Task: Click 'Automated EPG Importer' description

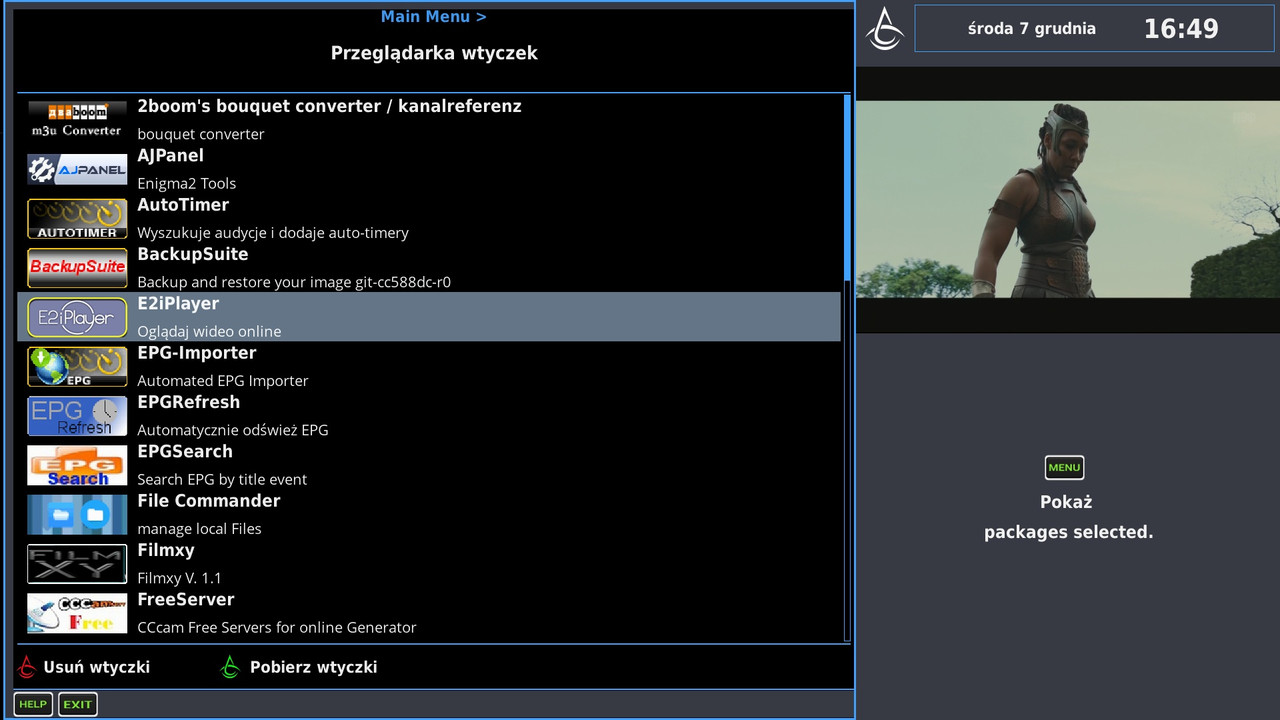Action: pos(222,381)
